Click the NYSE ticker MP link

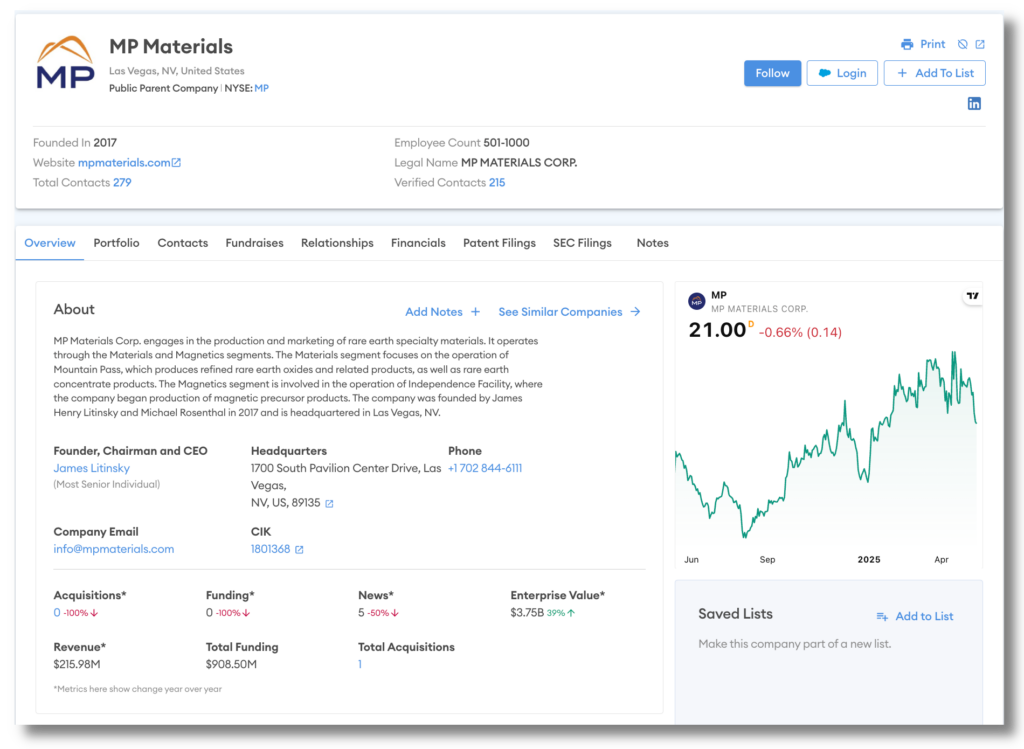(261, 88)
